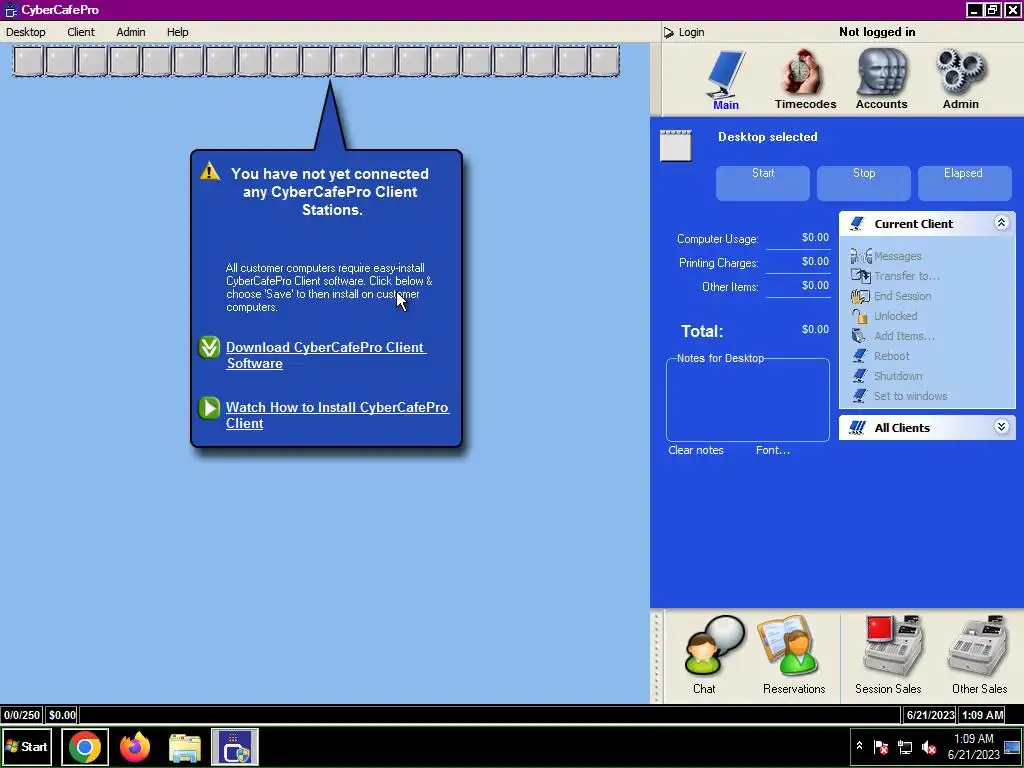
Task: Click the Not logged in text
Action: click(x=877, y=32)
